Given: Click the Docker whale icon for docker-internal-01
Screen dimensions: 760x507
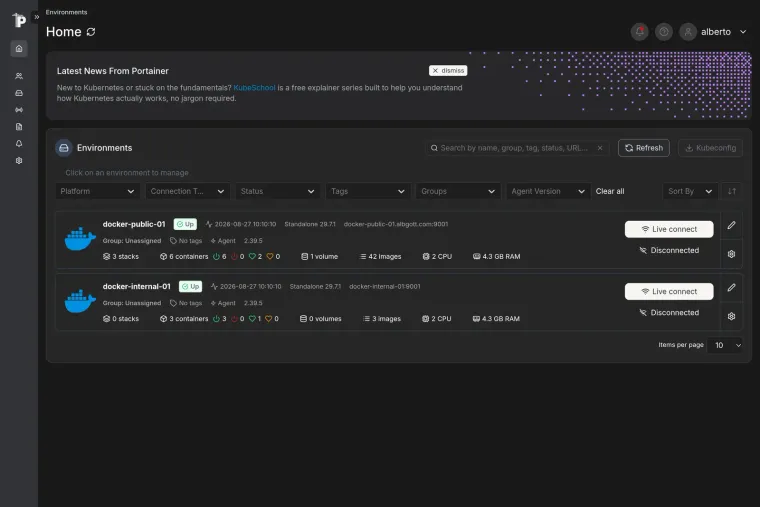Looking at the screenshot, I should (x=80, y=301).
